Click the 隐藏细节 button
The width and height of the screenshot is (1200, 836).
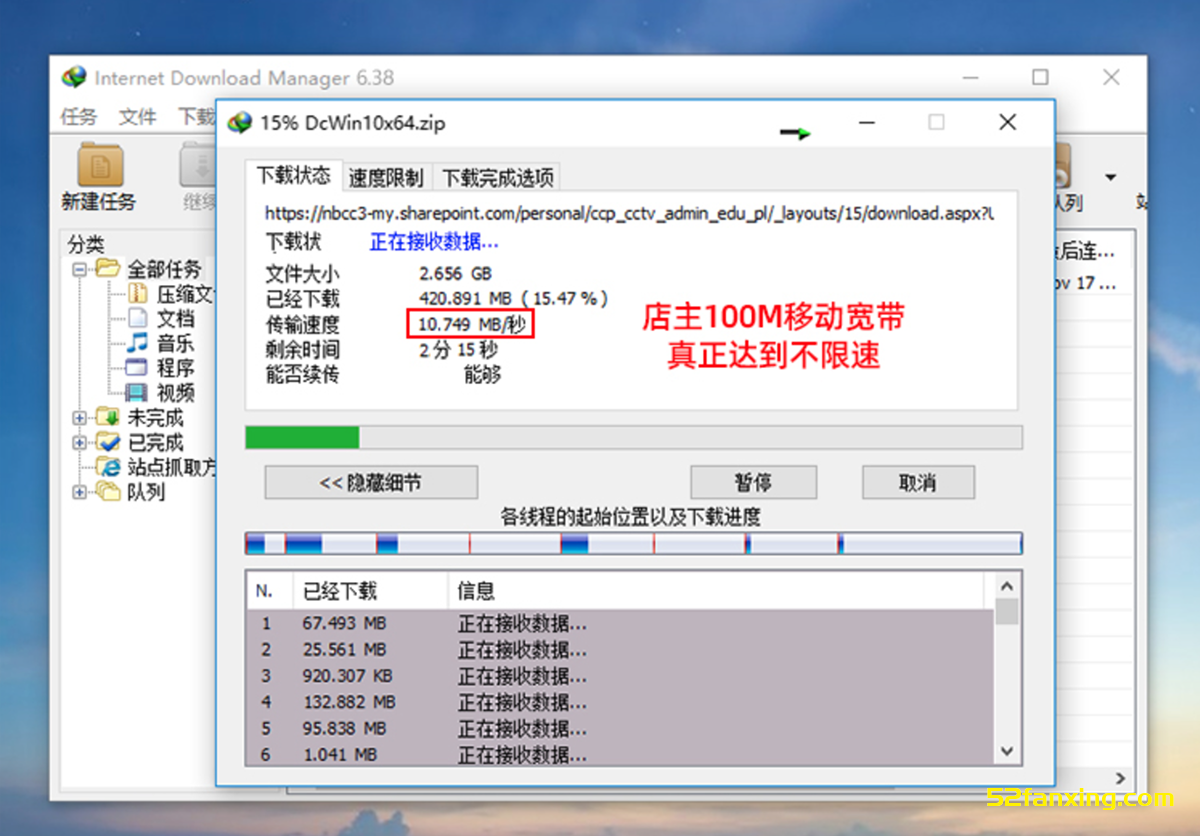click(x=371, y=483)
